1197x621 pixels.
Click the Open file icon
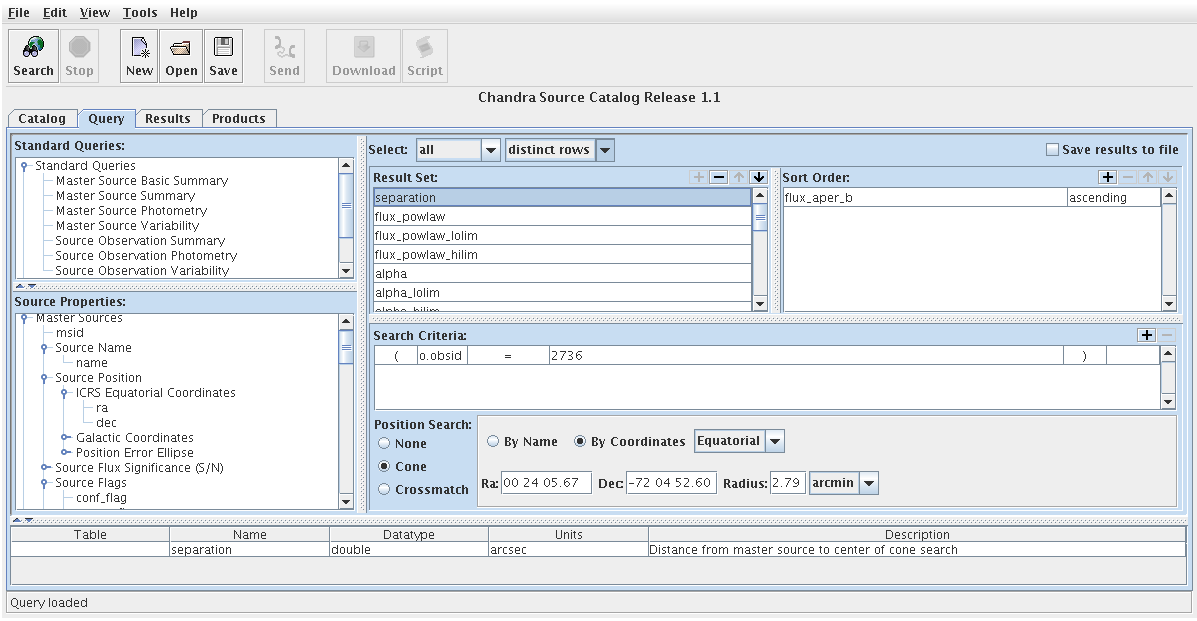click(181, 56)
